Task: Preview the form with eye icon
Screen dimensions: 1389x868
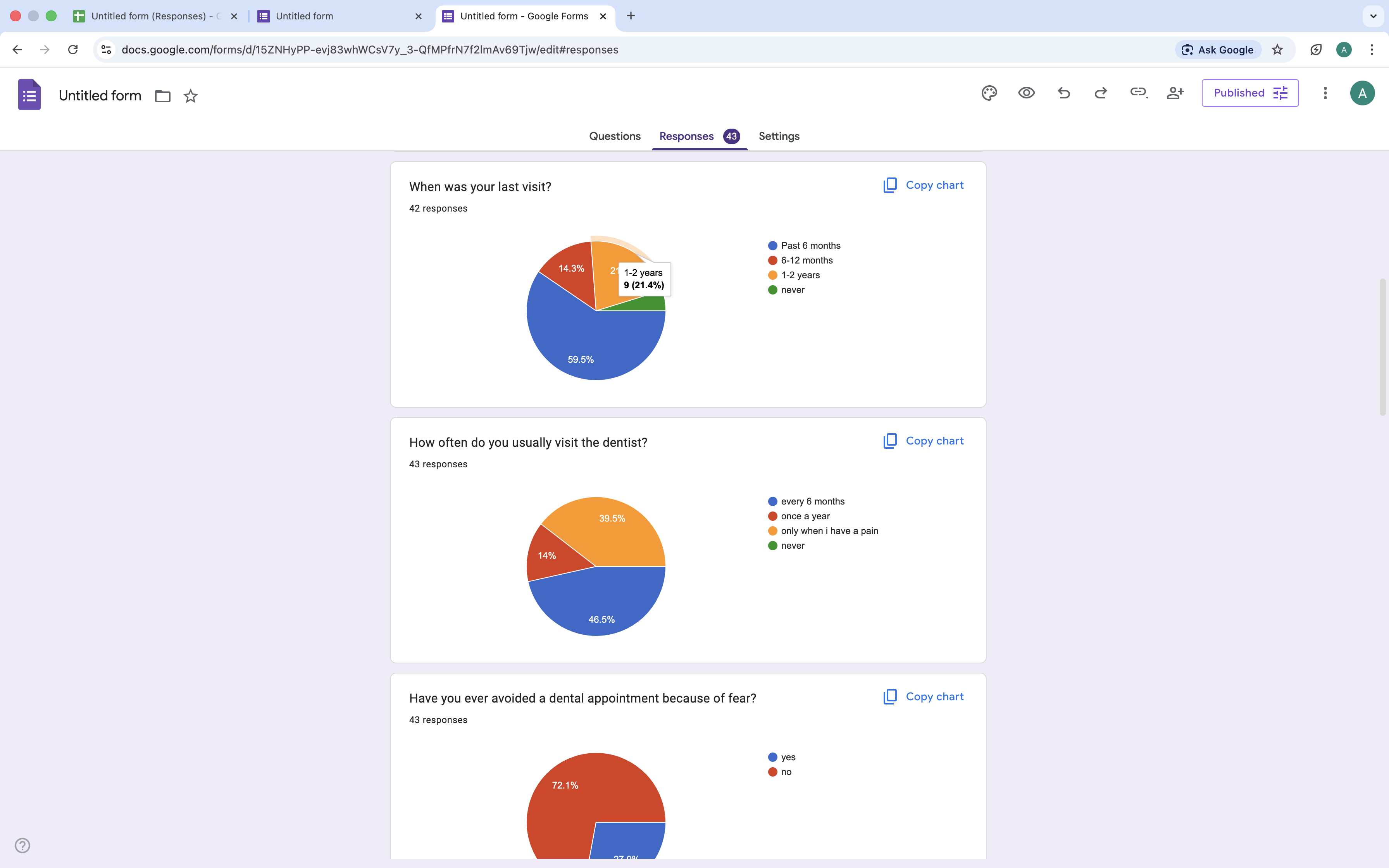Action: click(1026, 93)
